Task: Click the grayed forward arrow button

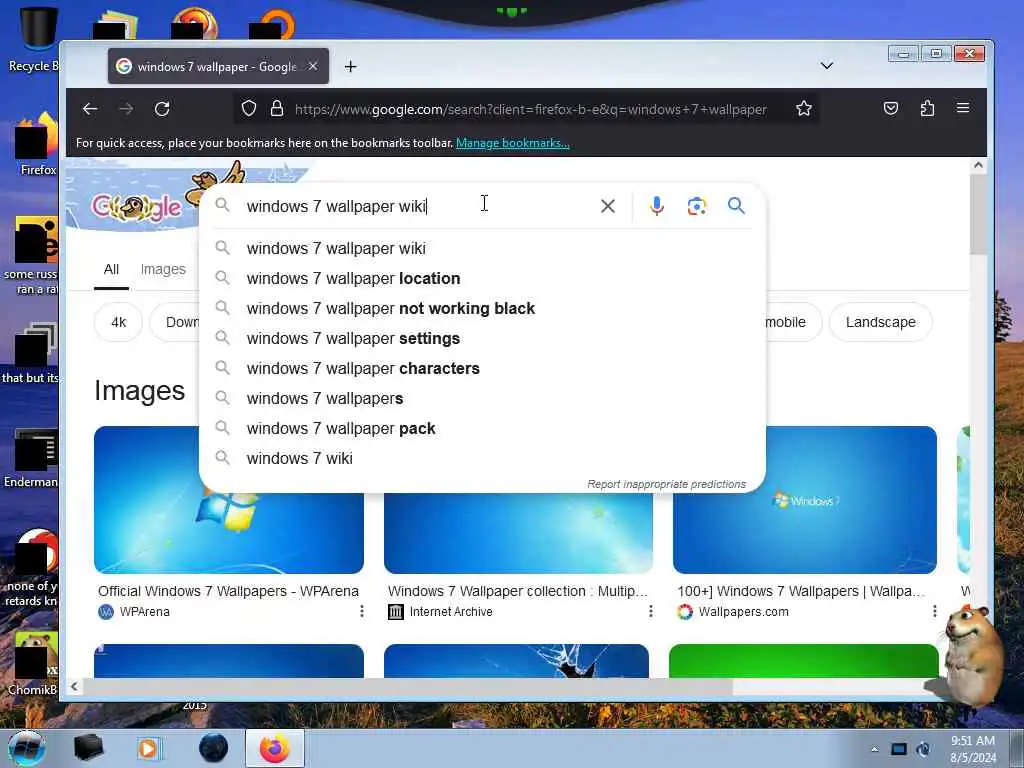Action: (x=126, y=109)
